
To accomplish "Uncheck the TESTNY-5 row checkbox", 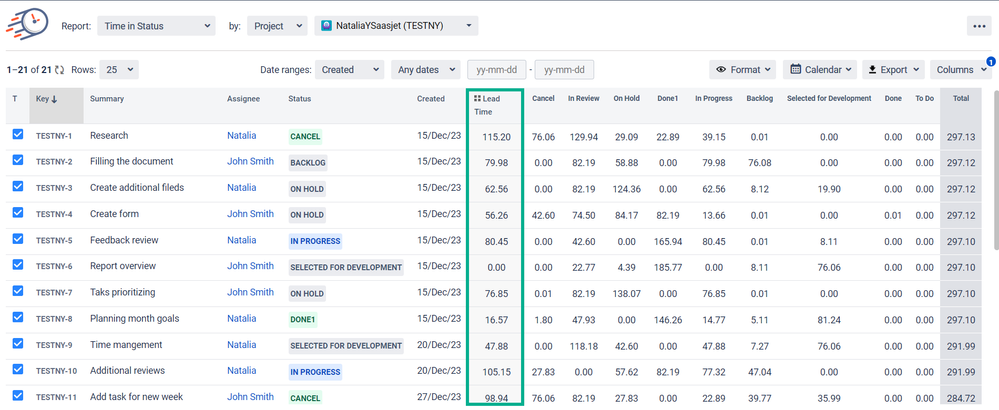I will (18, 239).
